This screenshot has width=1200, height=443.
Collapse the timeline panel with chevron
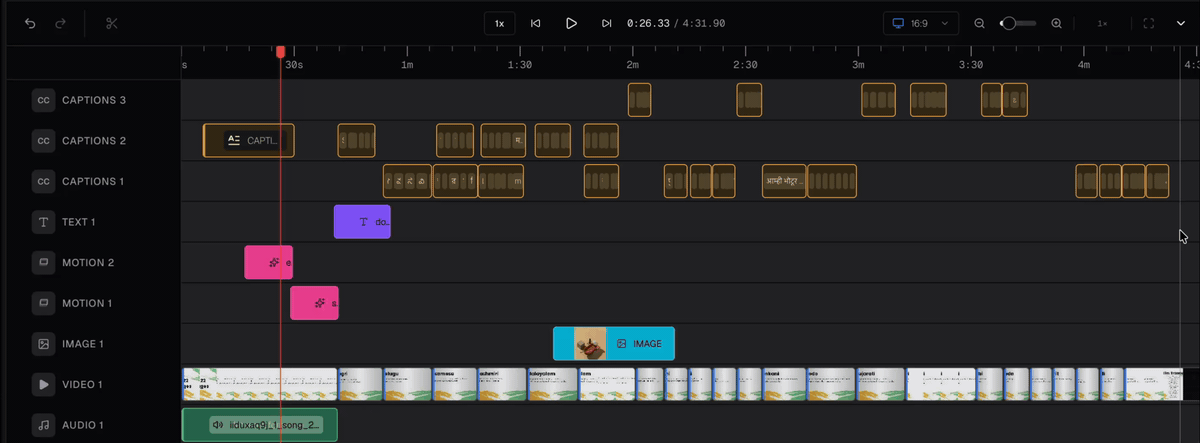point(1180,23)
